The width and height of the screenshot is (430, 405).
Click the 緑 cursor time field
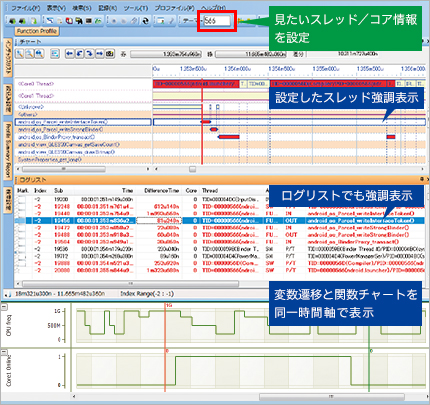click(x=251, y=54)
